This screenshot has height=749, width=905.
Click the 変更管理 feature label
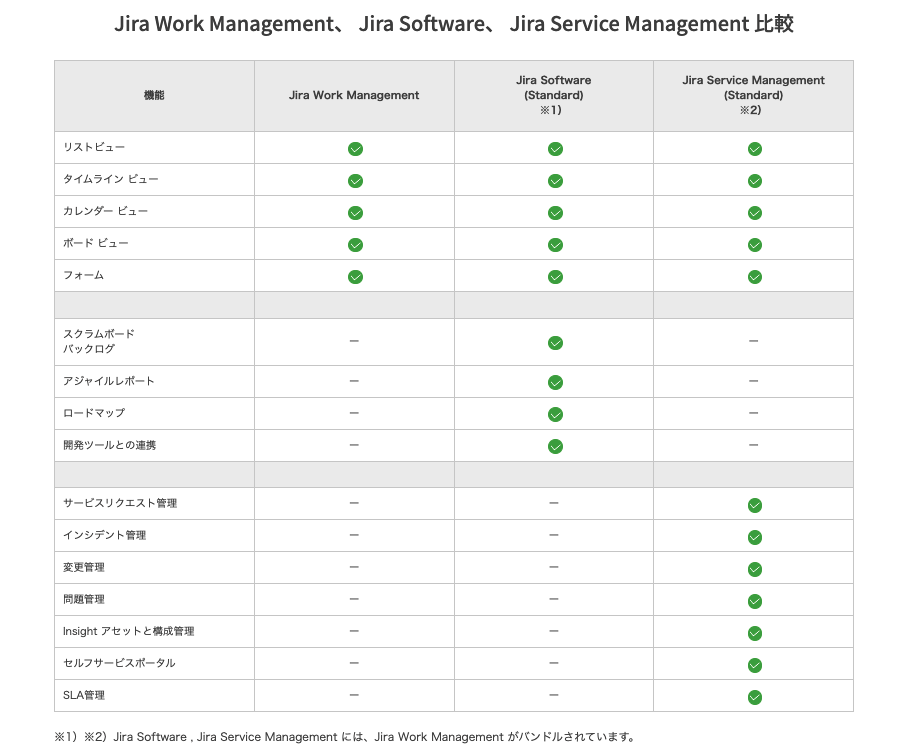[84, 567]
